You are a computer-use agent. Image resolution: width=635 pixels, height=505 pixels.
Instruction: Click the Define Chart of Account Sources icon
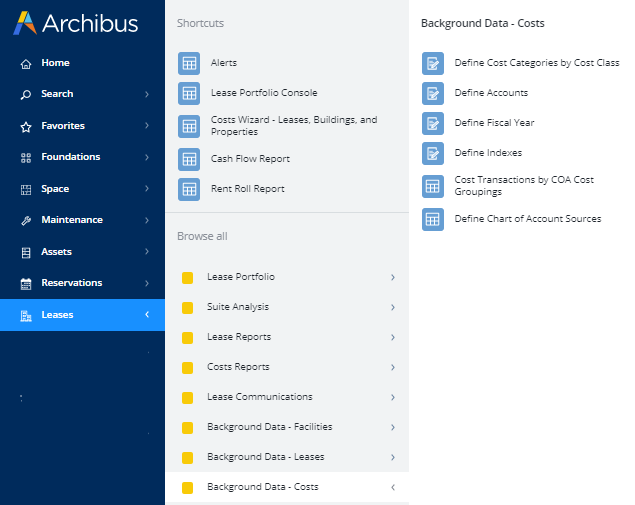coord(432,219)
